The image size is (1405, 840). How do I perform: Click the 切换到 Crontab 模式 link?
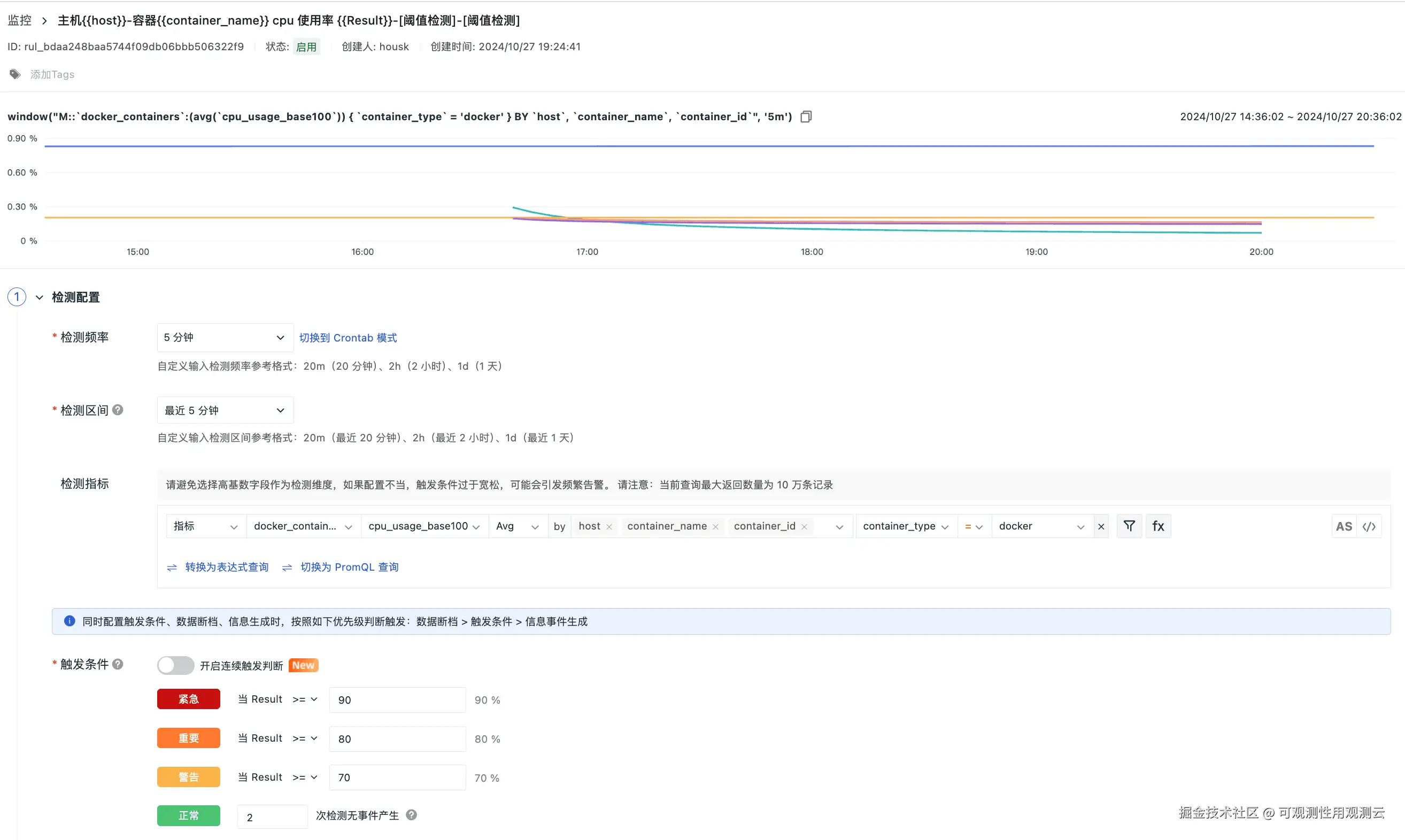(x=348, y=338)
